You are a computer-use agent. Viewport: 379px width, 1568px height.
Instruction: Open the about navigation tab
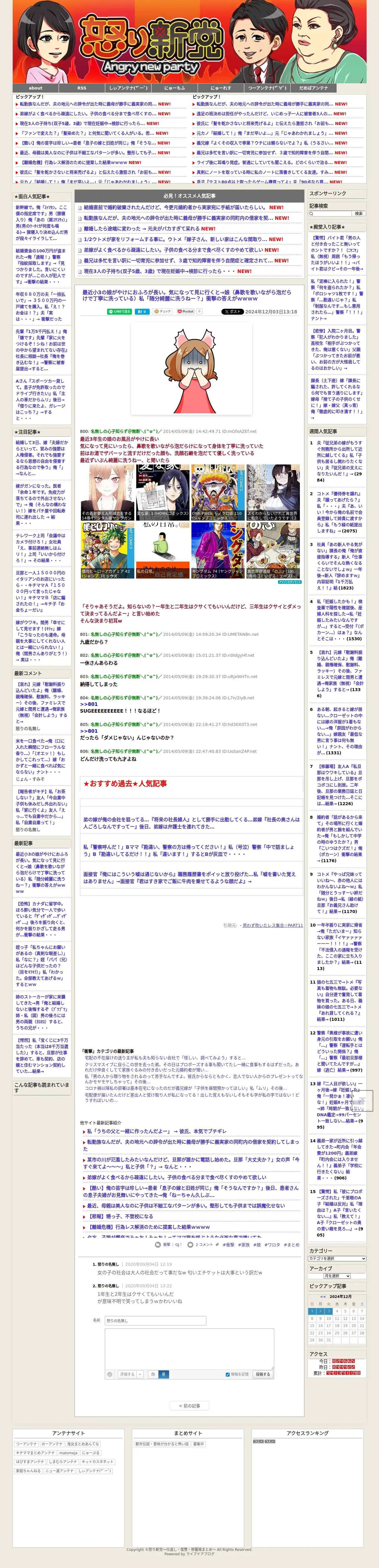click(36, 88)
